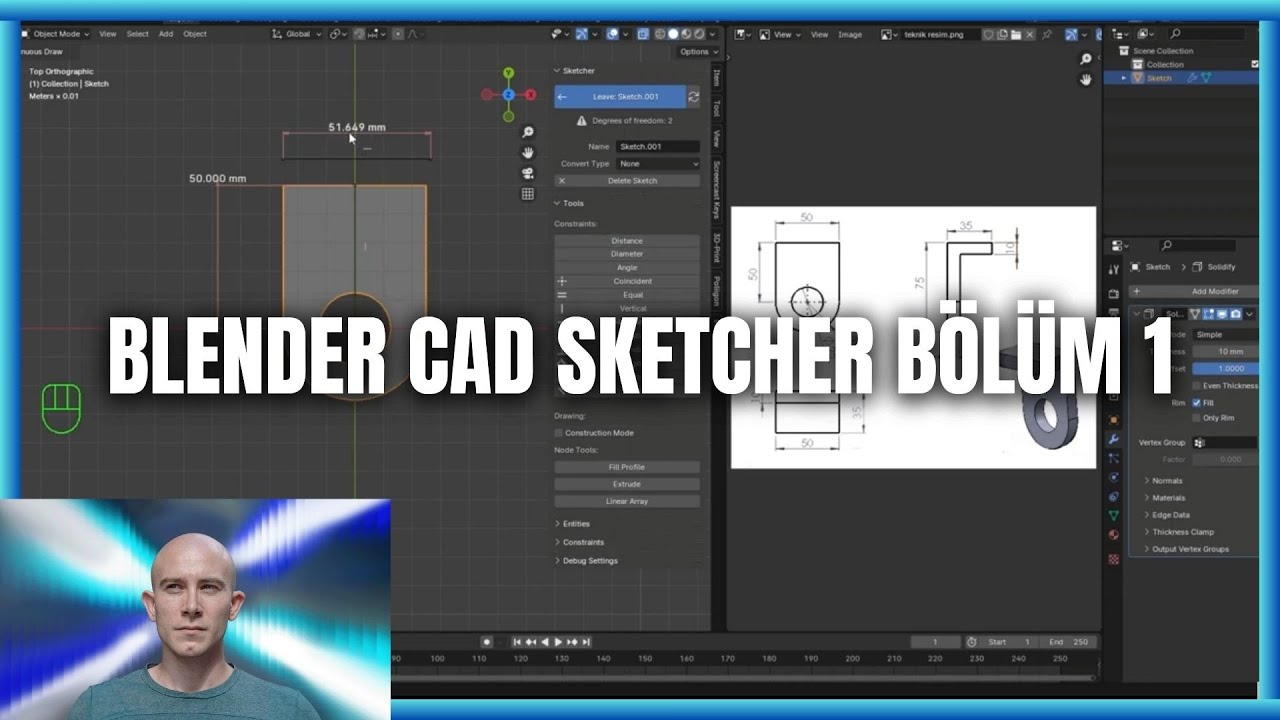Click the Delete Sketch button
The width and height of the screenshot is (1280, 720).
point(627,181)
